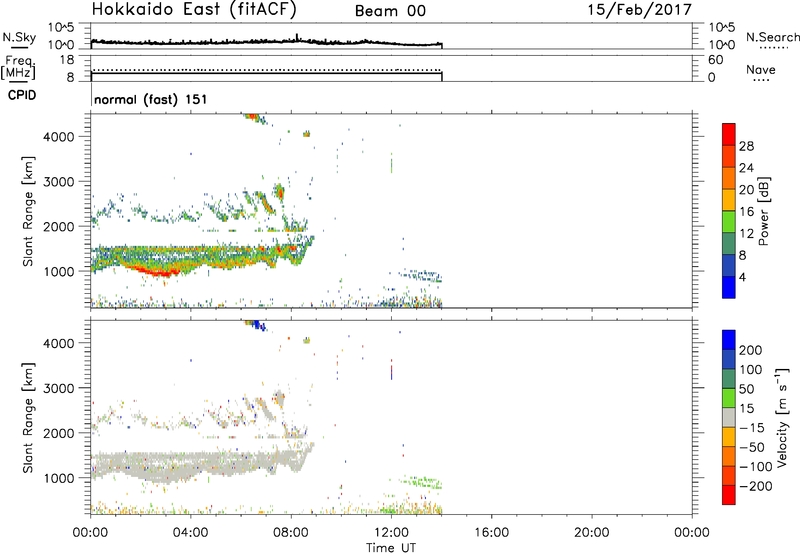Click the '200' label on Velocity colorbar

pos(751,350)
